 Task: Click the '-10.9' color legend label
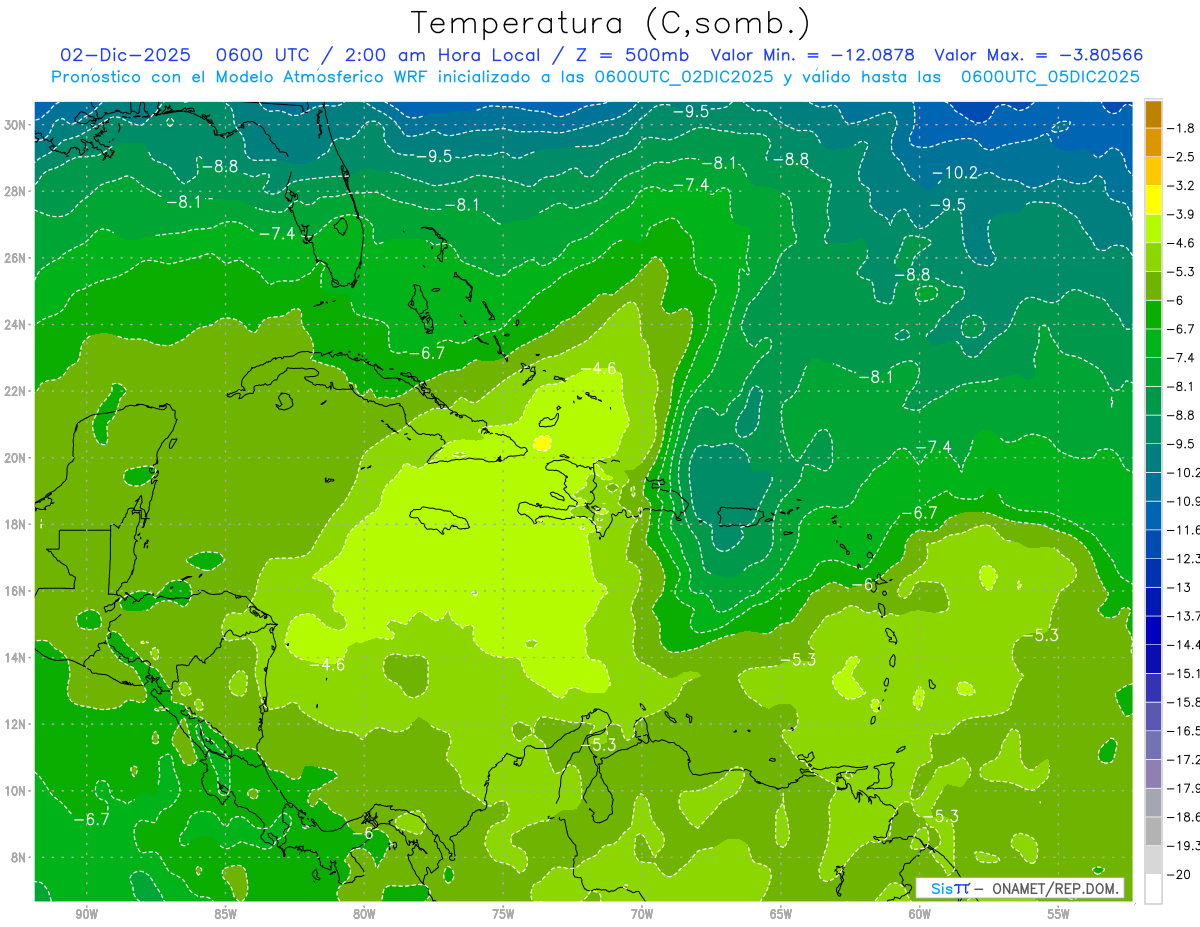(1182, 501)
